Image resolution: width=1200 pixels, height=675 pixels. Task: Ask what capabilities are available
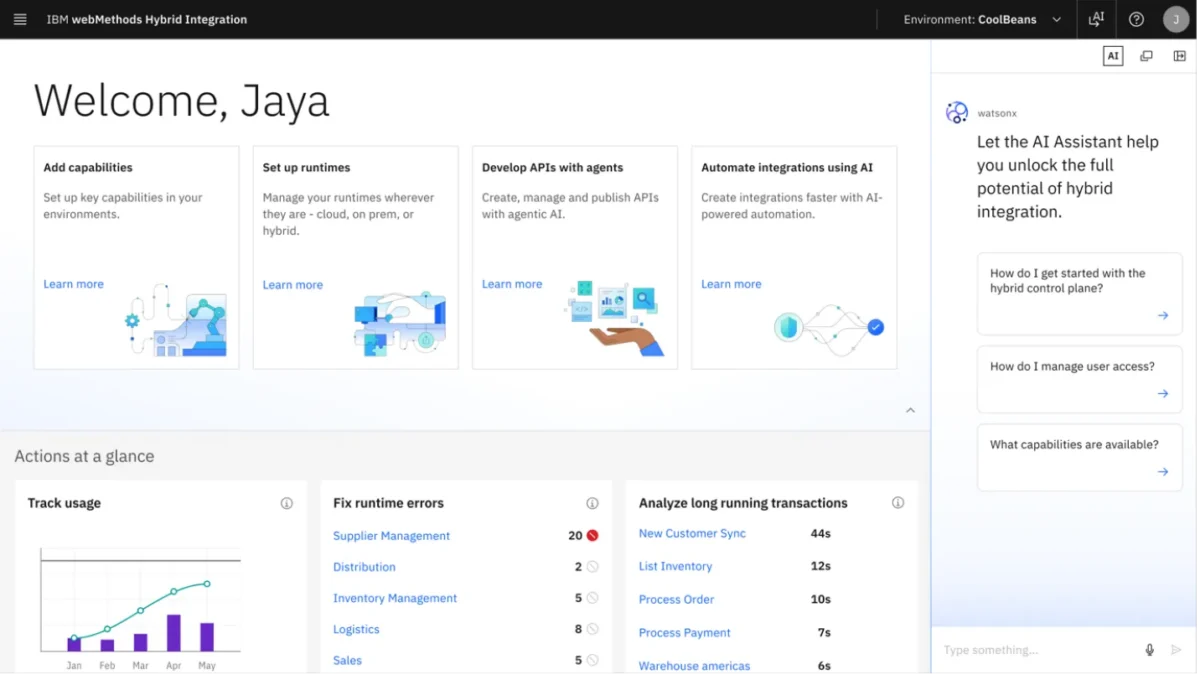pos(1080,459)
